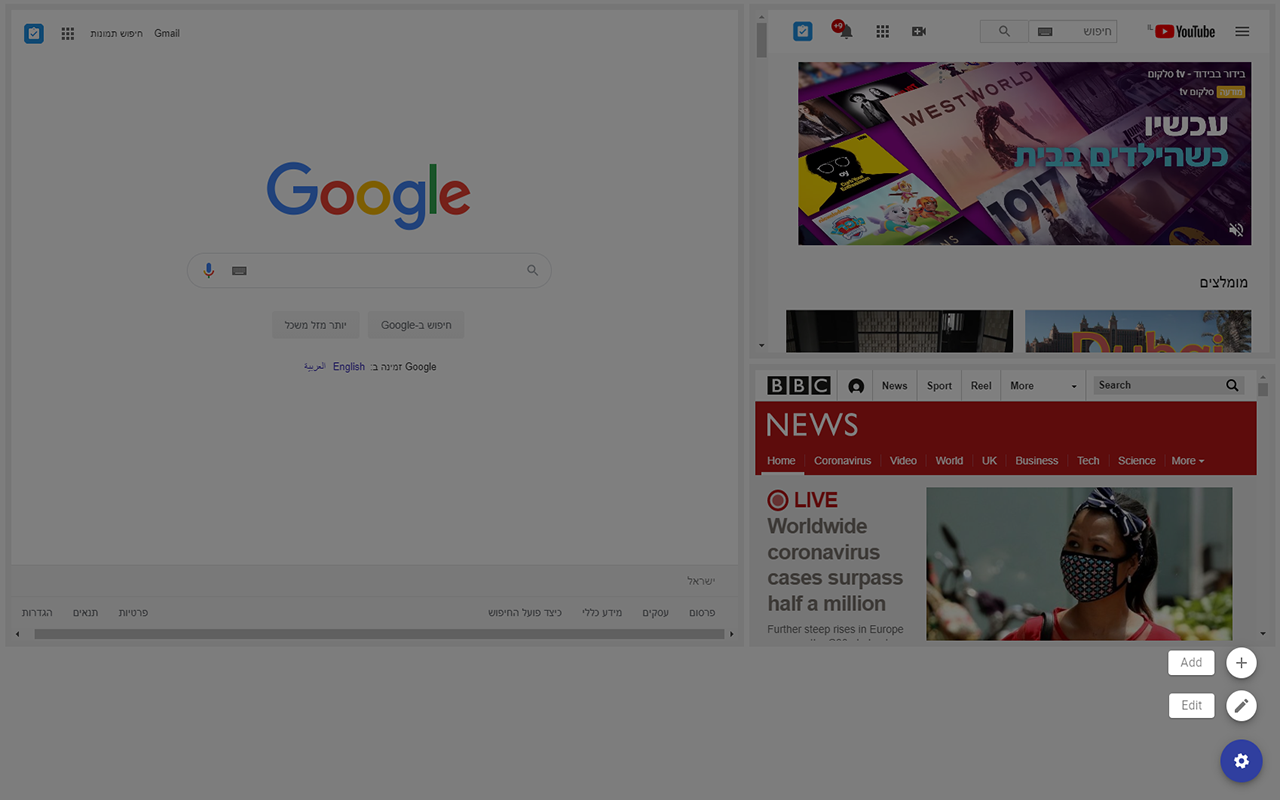Click the Add button
The width and height of the screenshot is (1280, 800).
[x=1191, y=662]
